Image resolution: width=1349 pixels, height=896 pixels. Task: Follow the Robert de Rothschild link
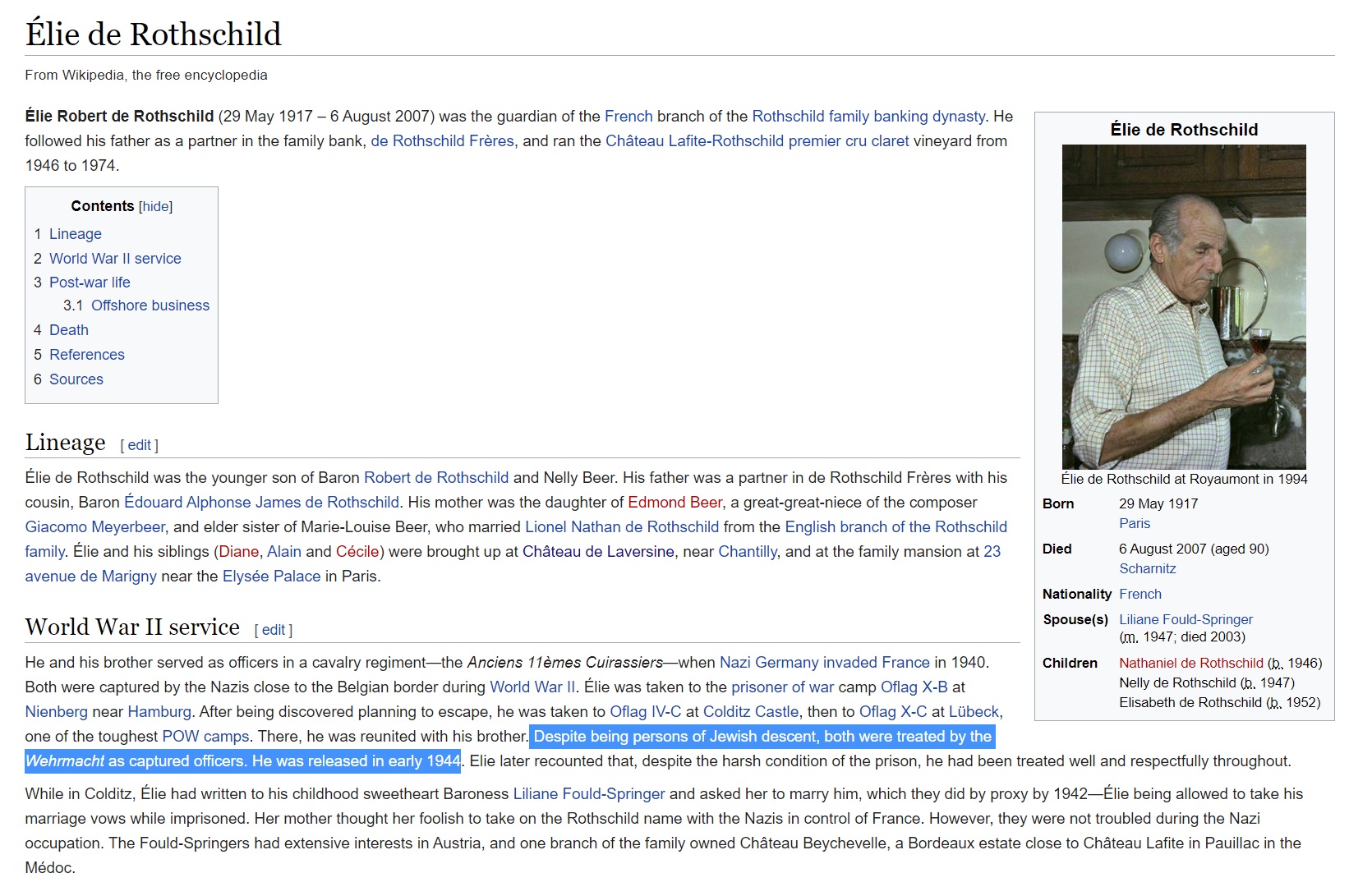click(x=436, y=478)
